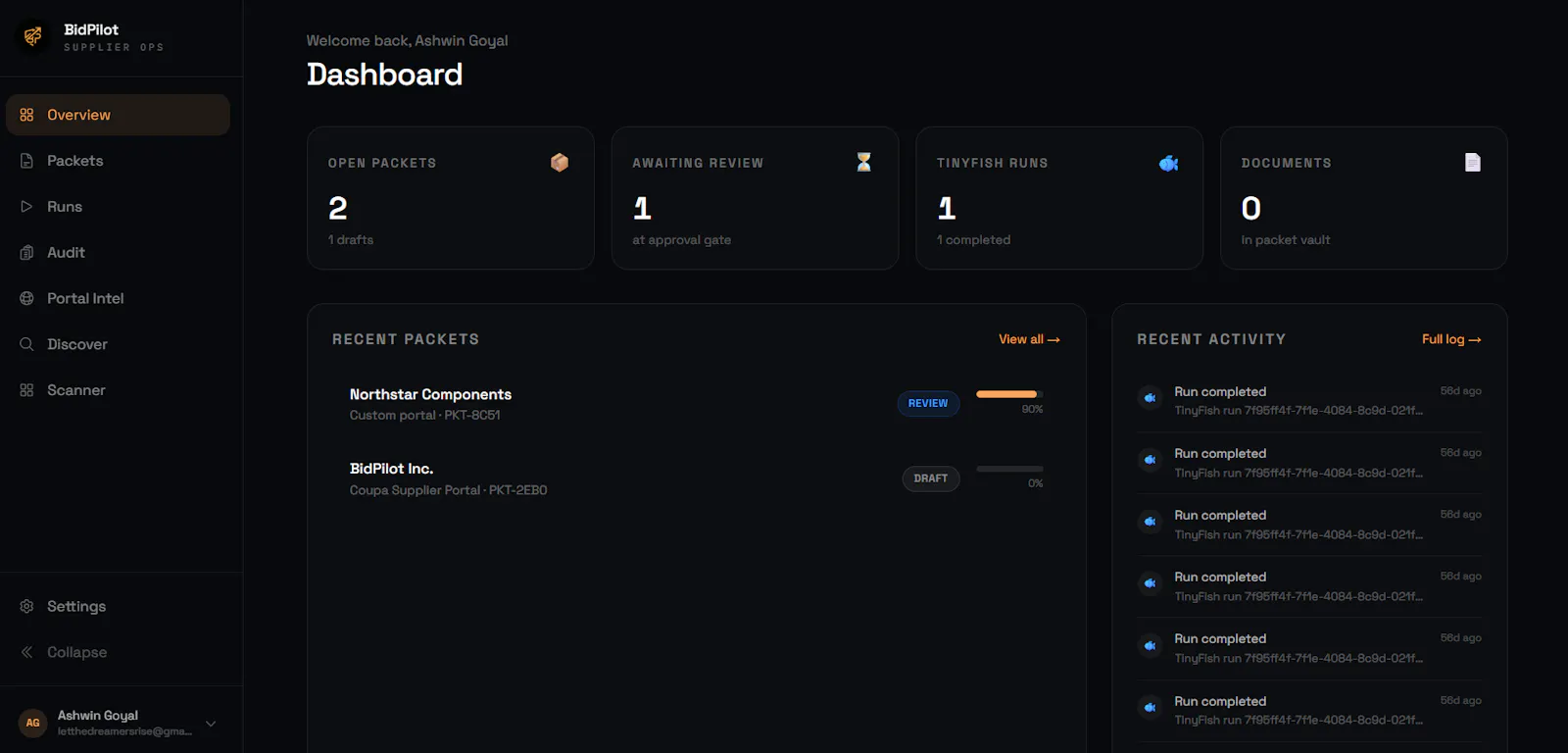Click the Runs play icon
This screenshot has height=753, width=1568.
coord(26,207)
